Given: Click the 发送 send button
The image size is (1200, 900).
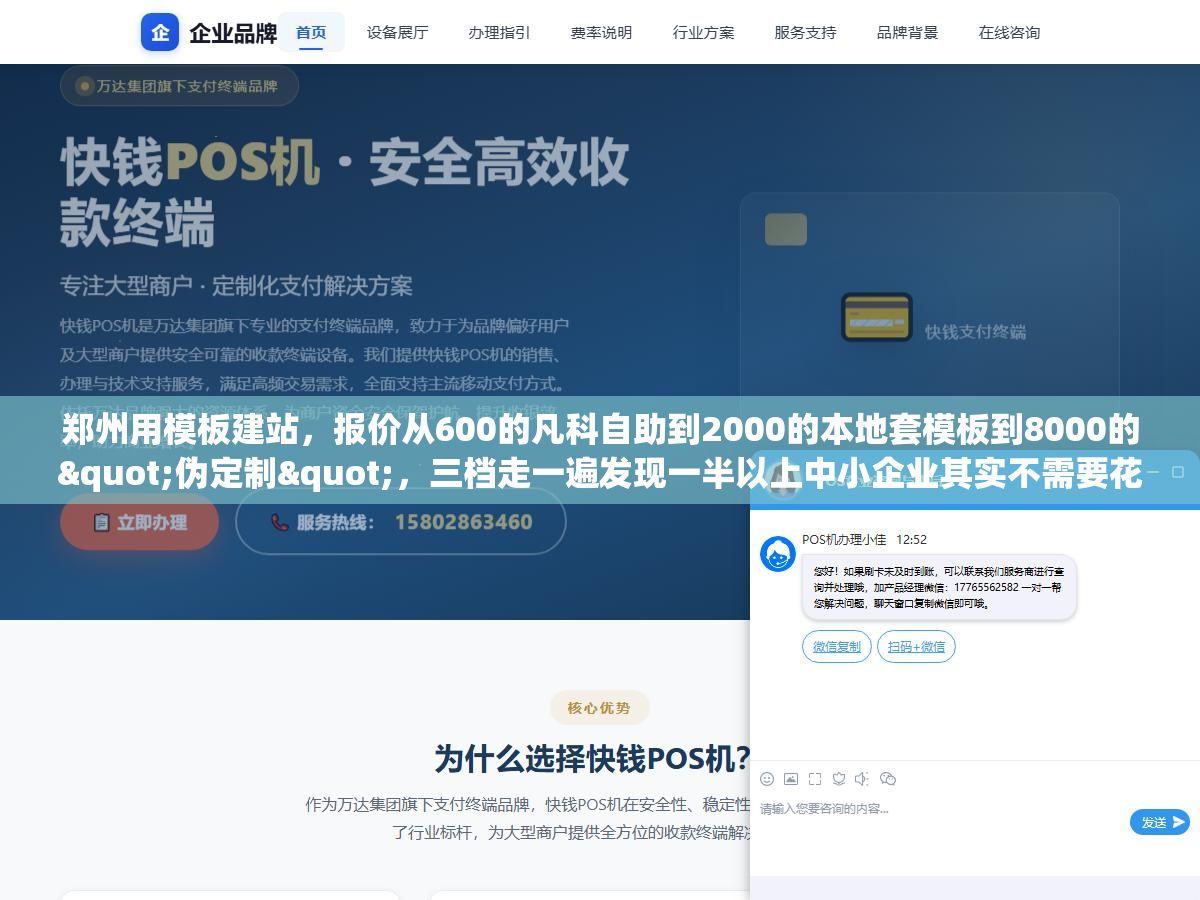Looking at the screenshot, I should tap(1160, 822).
